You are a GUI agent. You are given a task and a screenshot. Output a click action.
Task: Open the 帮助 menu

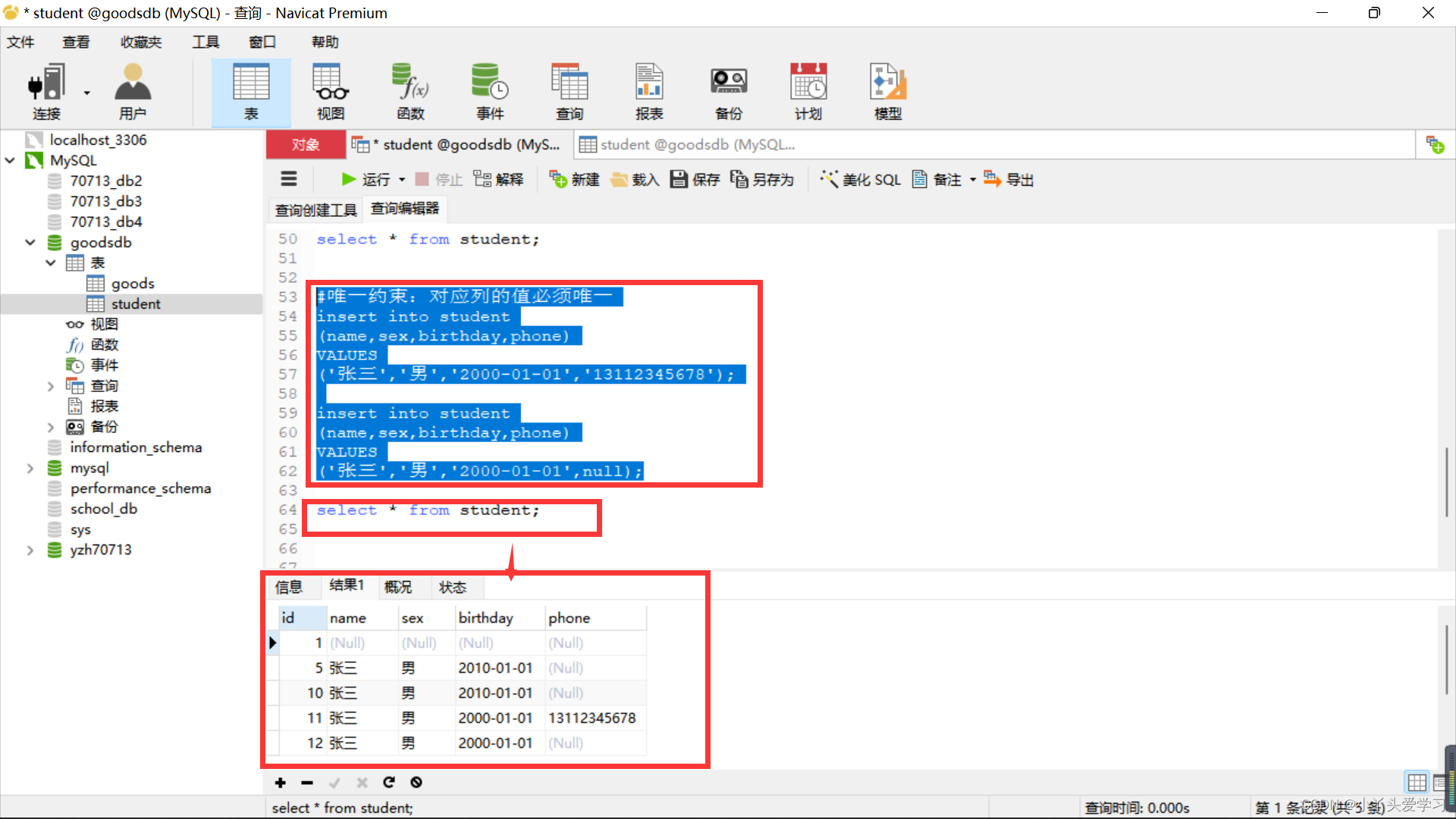pos(325,42)
